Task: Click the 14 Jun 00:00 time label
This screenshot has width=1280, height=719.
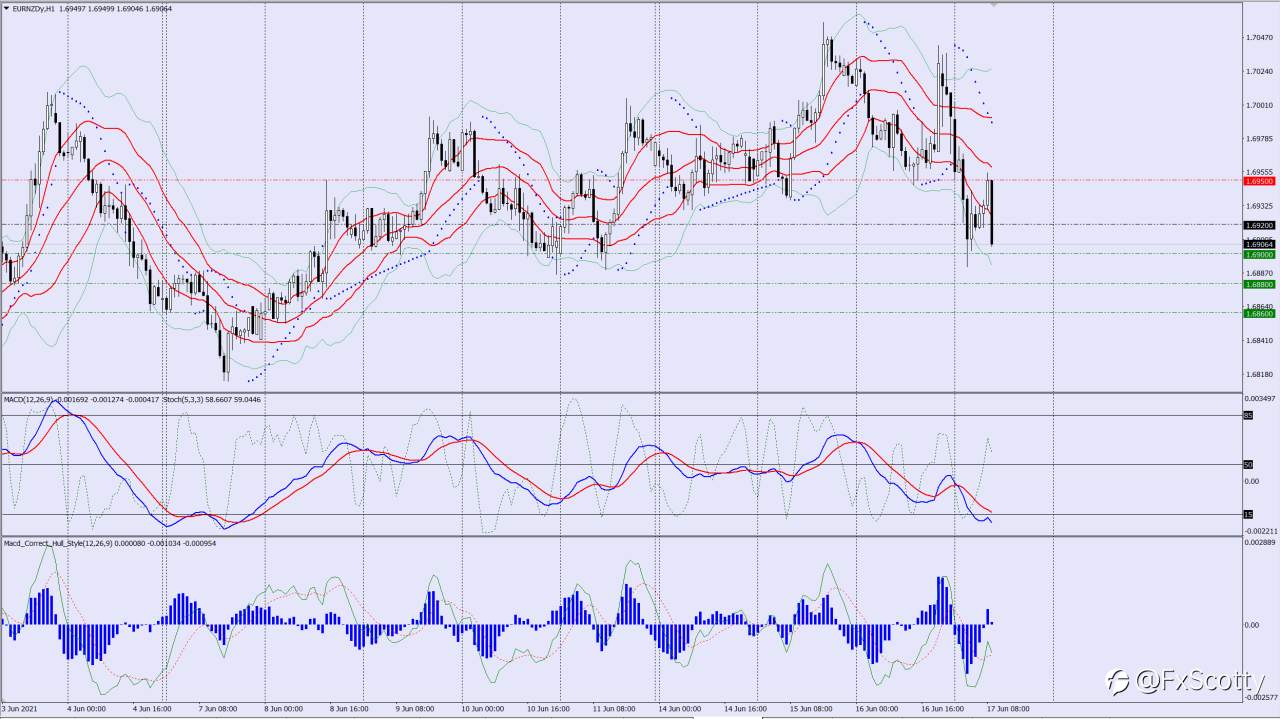Action: coord(681,709)
